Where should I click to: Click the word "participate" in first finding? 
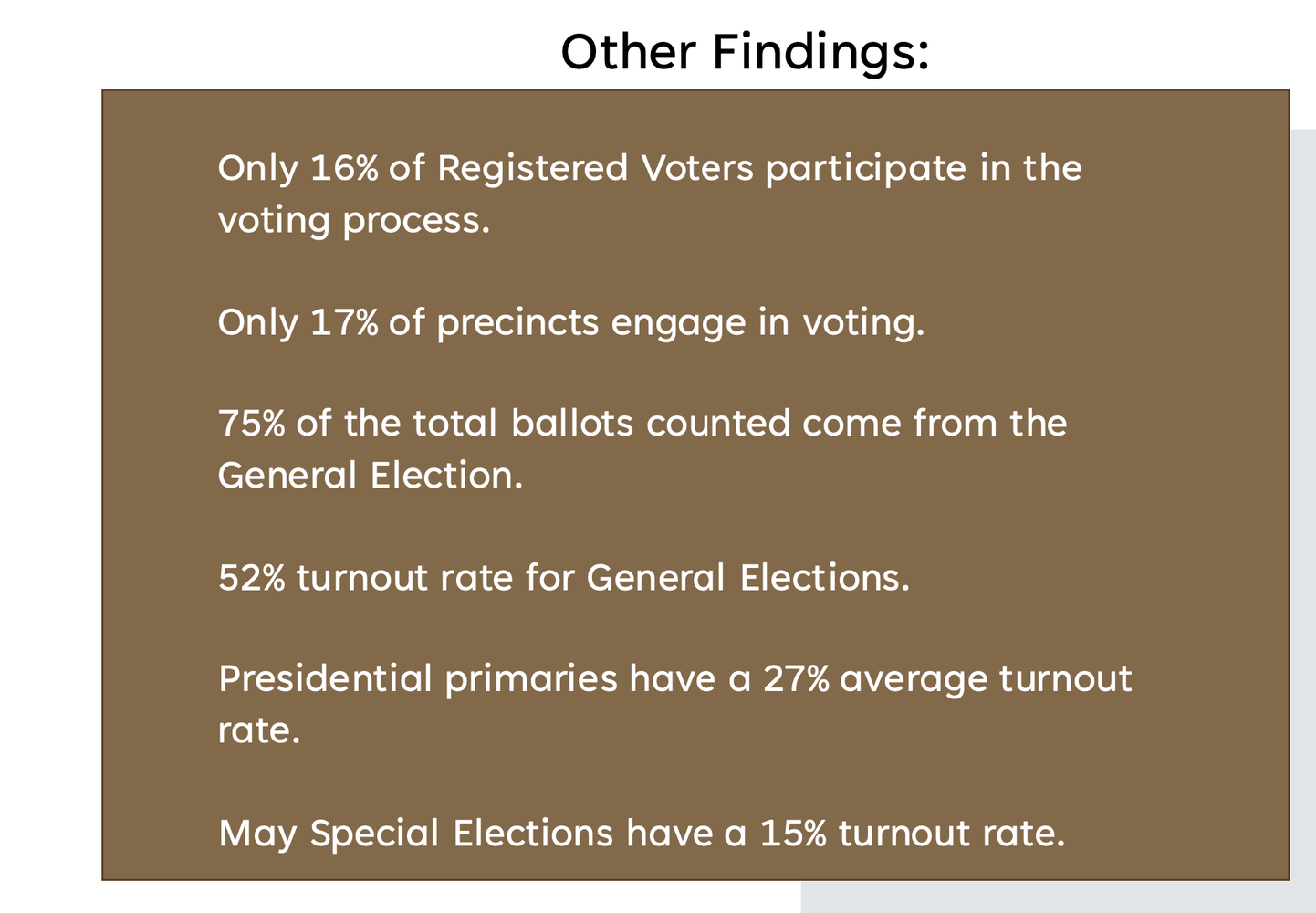866,169
